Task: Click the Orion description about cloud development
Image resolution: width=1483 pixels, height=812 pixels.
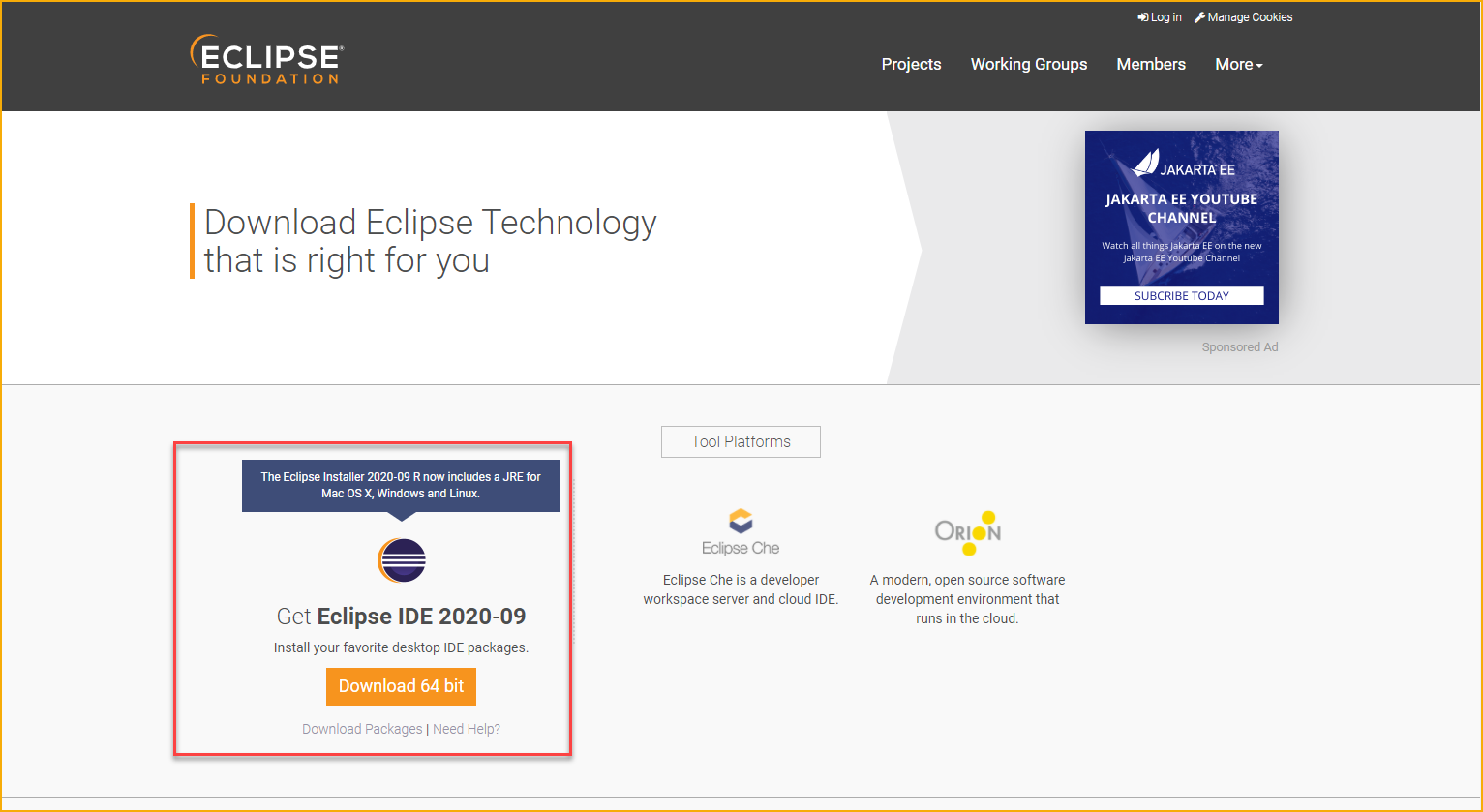Action: click(x=968, y=599)
